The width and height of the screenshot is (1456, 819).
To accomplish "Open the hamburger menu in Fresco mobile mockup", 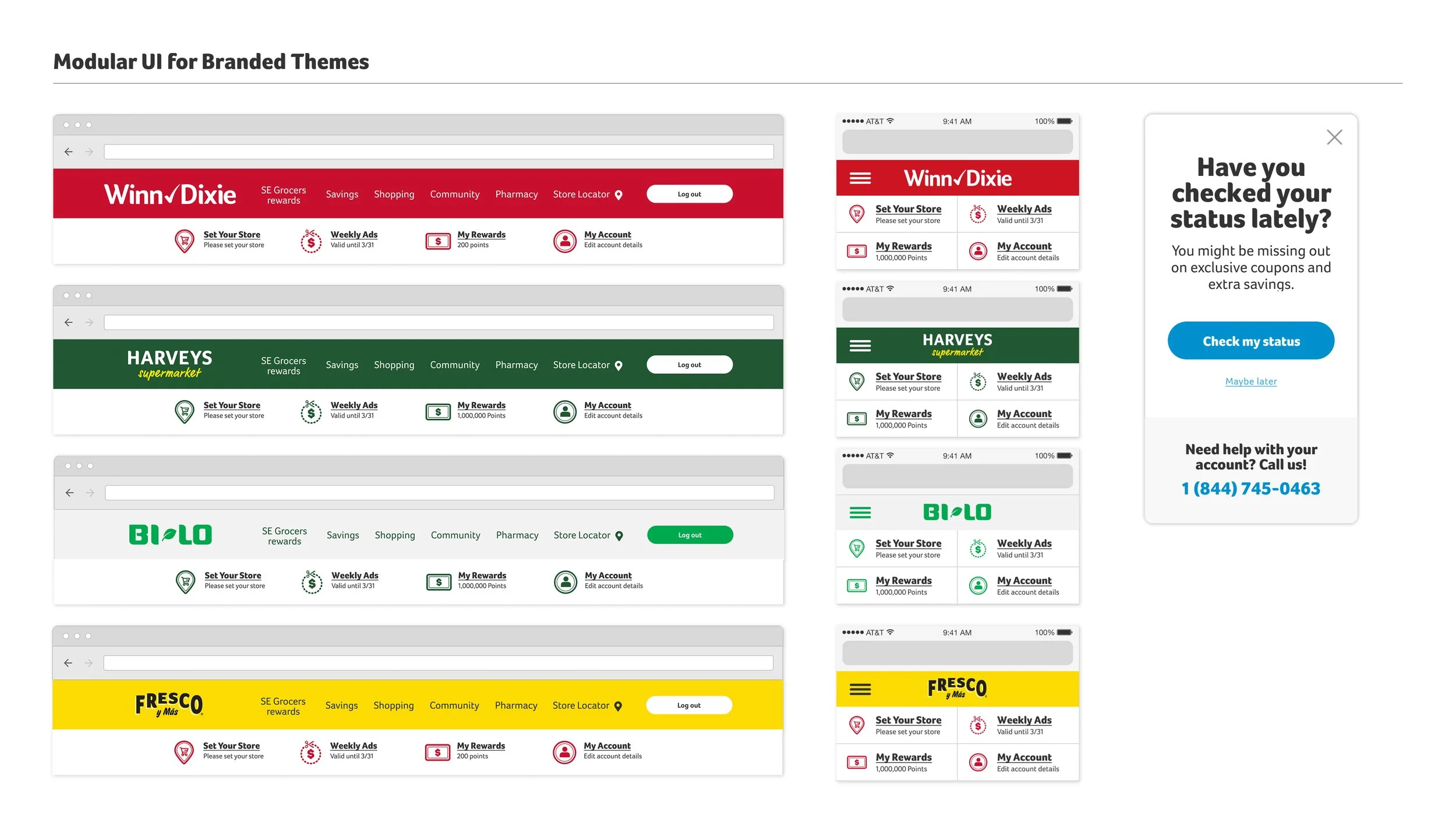I will pos(860,690).
